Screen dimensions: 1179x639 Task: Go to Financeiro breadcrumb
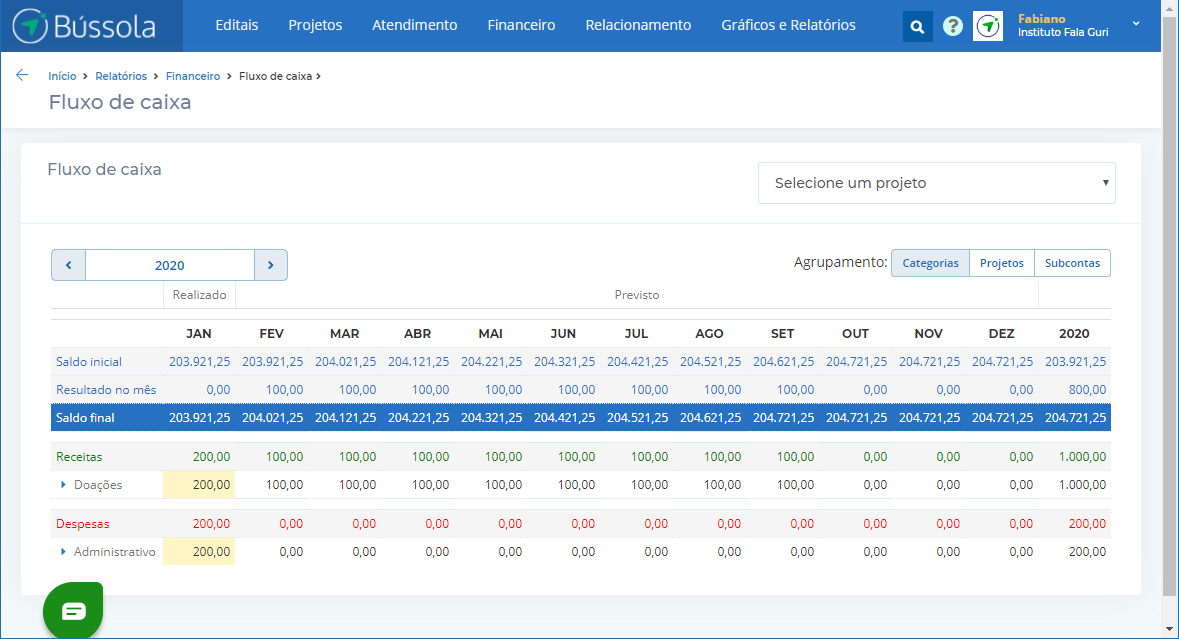tap(192, 76)
